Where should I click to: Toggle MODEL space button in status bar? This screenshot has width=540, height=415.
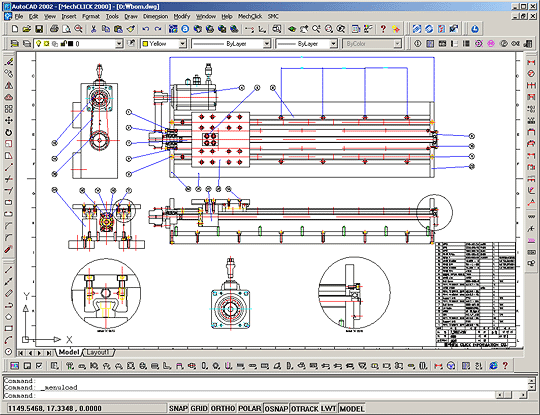pos(352,408)
